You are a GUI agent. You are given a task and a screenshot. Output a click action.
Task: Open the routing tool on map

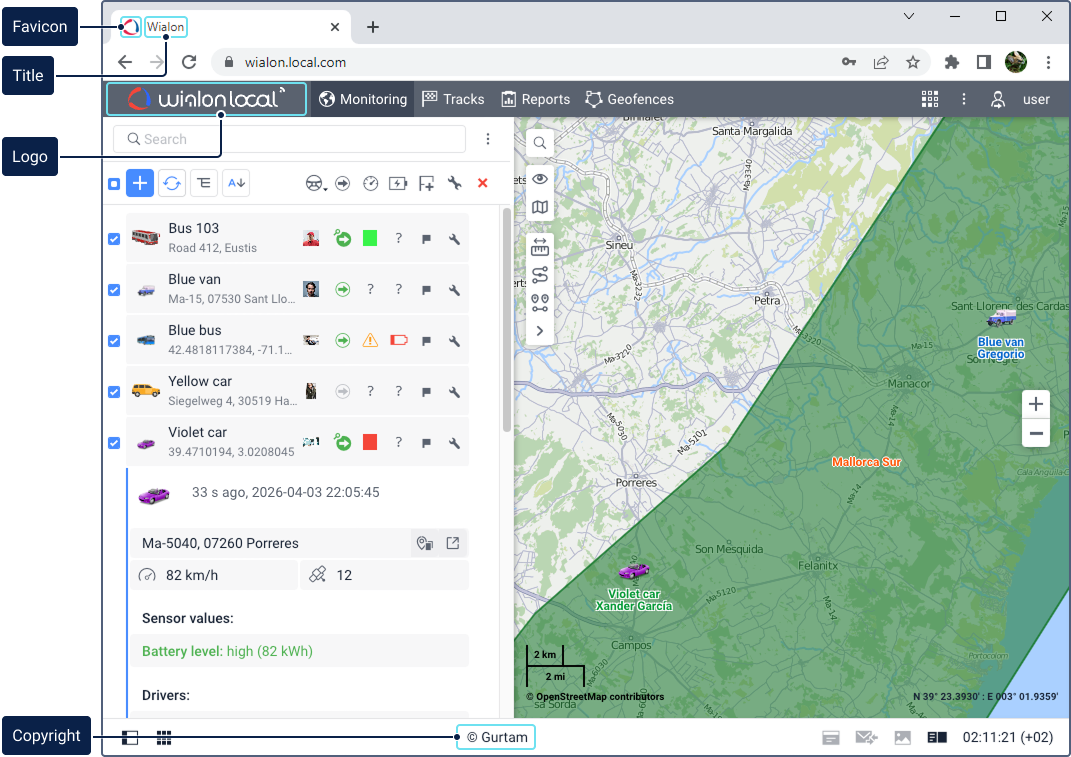[540, 275]
